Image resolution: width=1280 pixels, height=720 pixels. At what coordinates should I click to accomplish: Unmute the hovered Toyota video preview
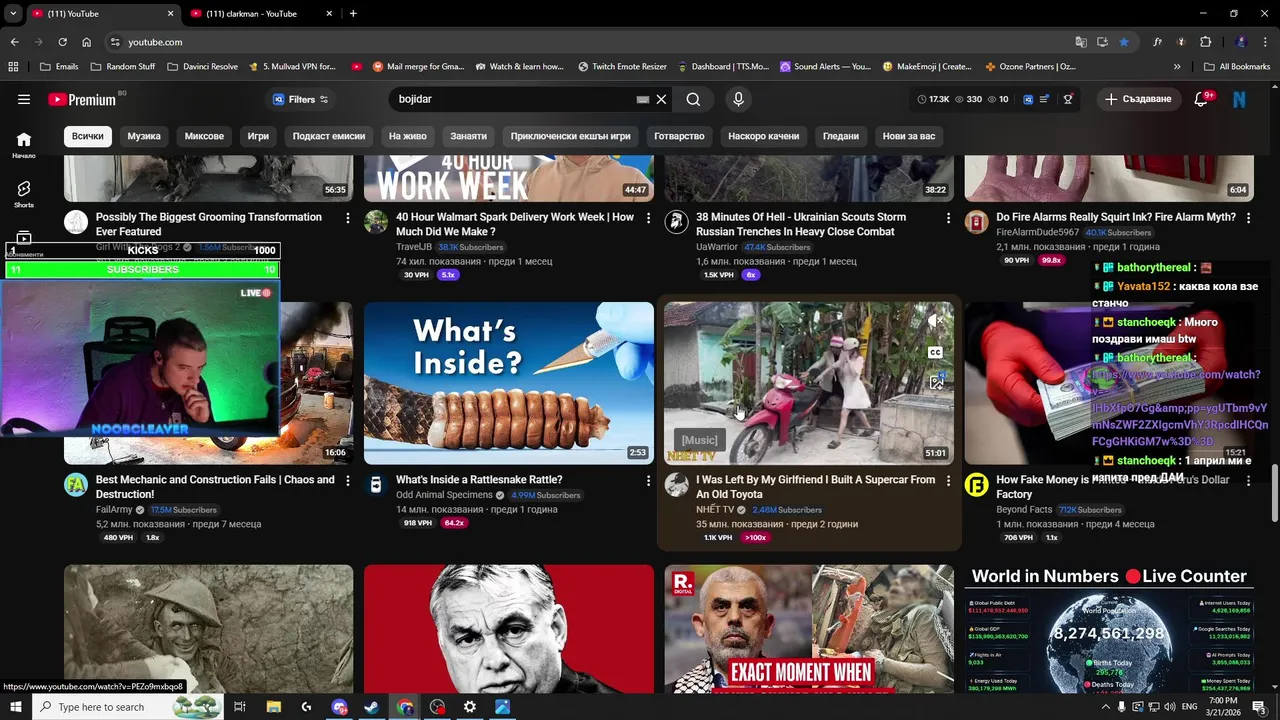[935, 321]
